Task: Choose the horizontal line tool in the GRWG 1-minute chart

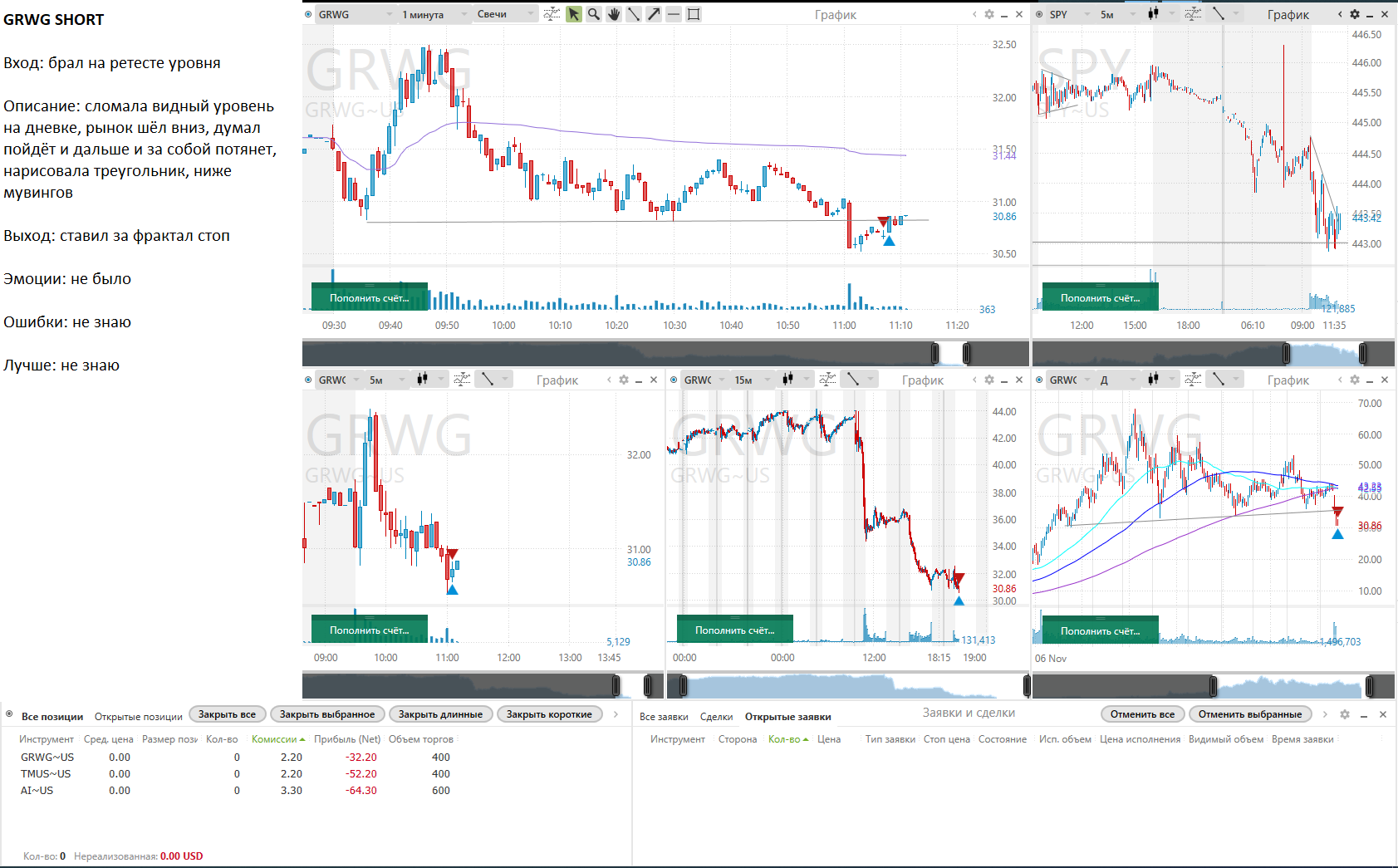Action: [x=674, y=14]
